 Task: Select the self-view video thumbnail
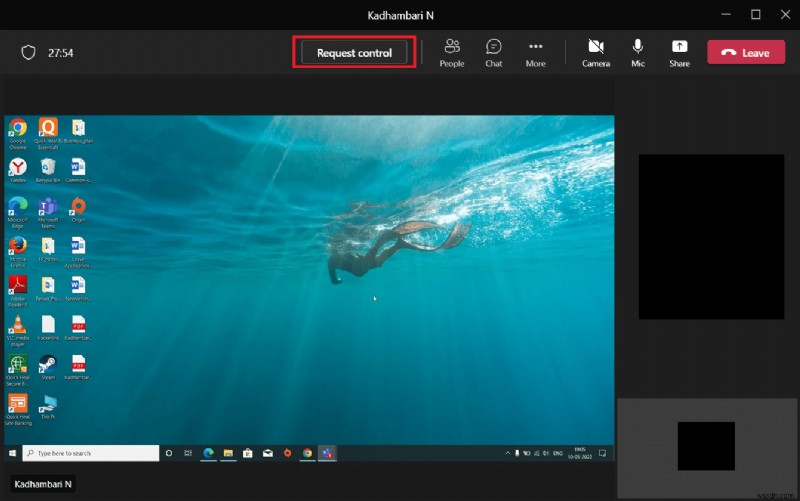(x=706, y=446)
